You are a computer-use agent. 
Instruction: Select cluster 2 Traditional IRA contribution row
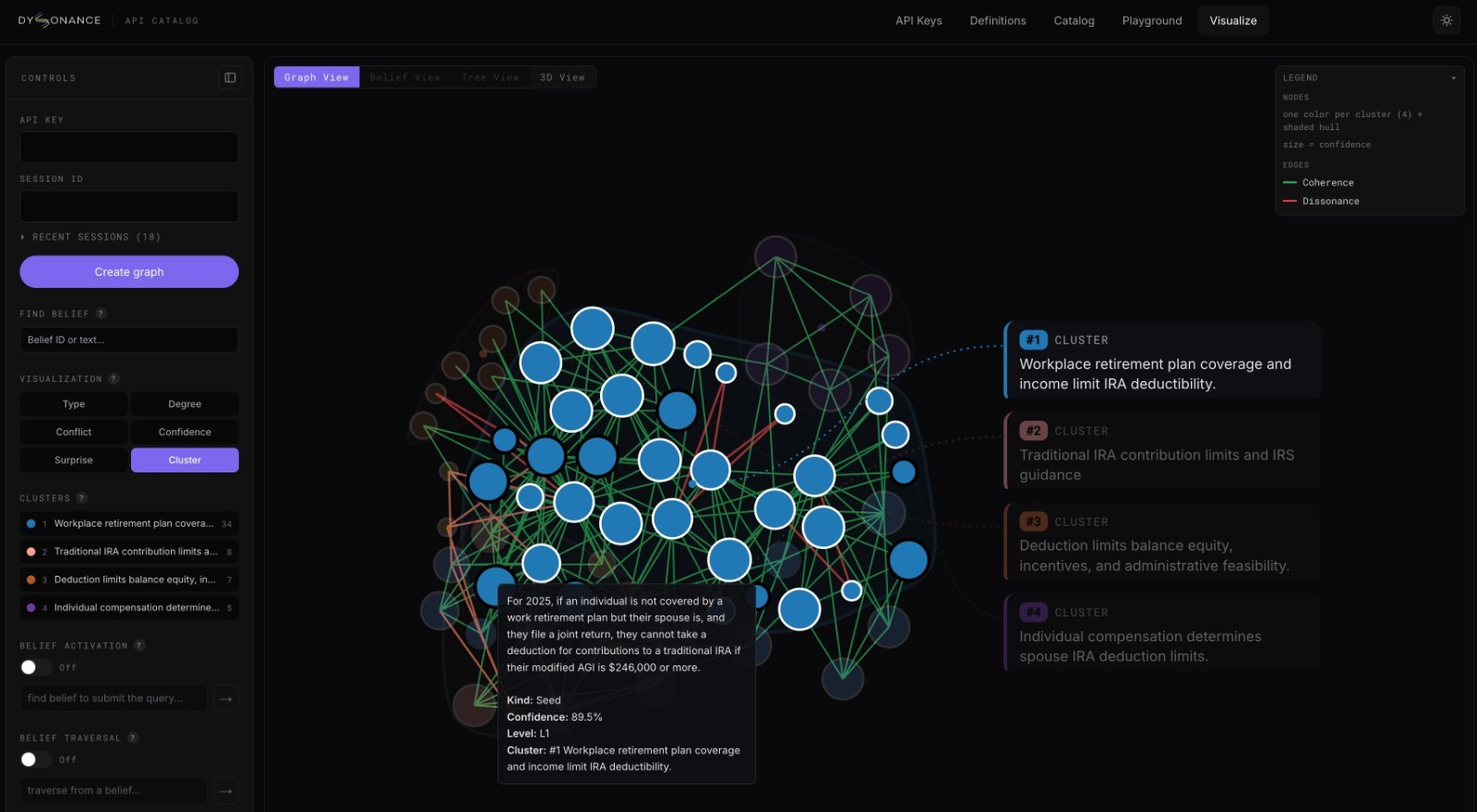click(x=129, y=552)
